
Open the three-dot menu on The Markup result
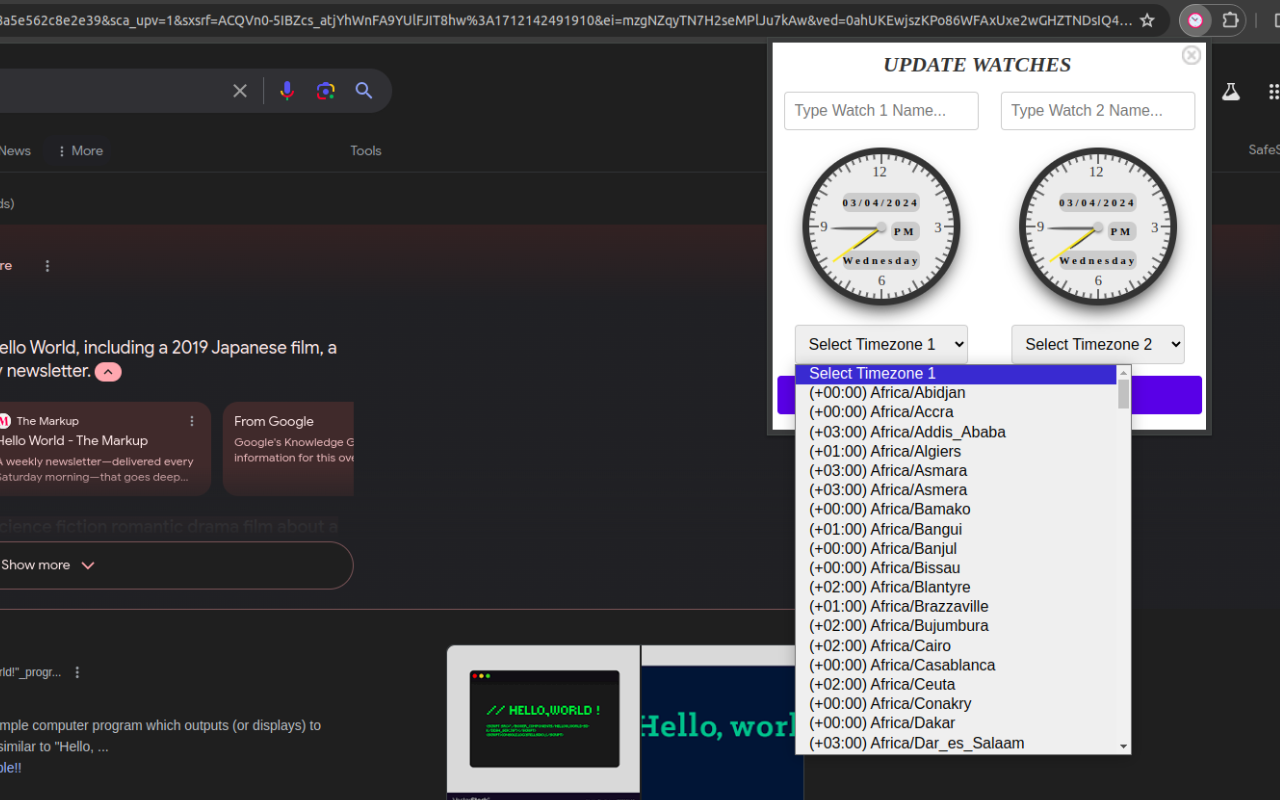(193, 420)
